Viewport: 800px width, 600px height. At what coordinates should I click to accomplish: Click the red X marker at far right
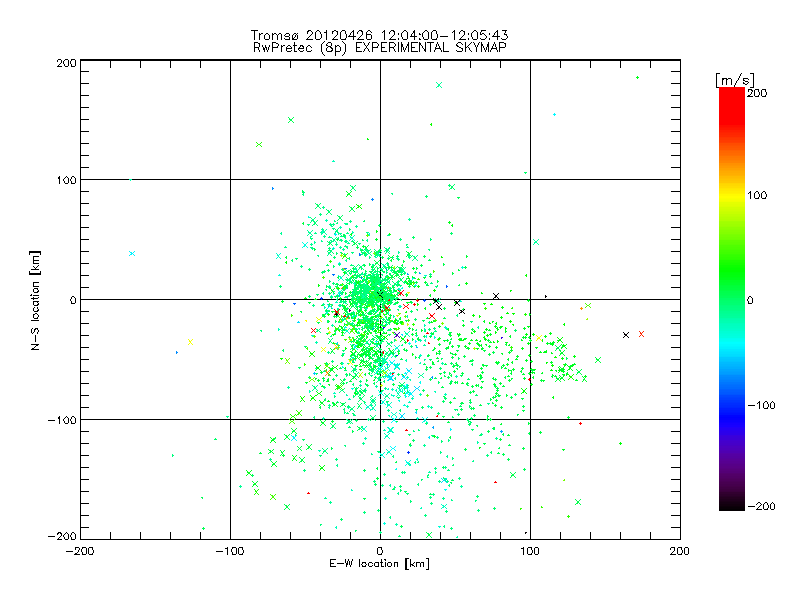641,334
